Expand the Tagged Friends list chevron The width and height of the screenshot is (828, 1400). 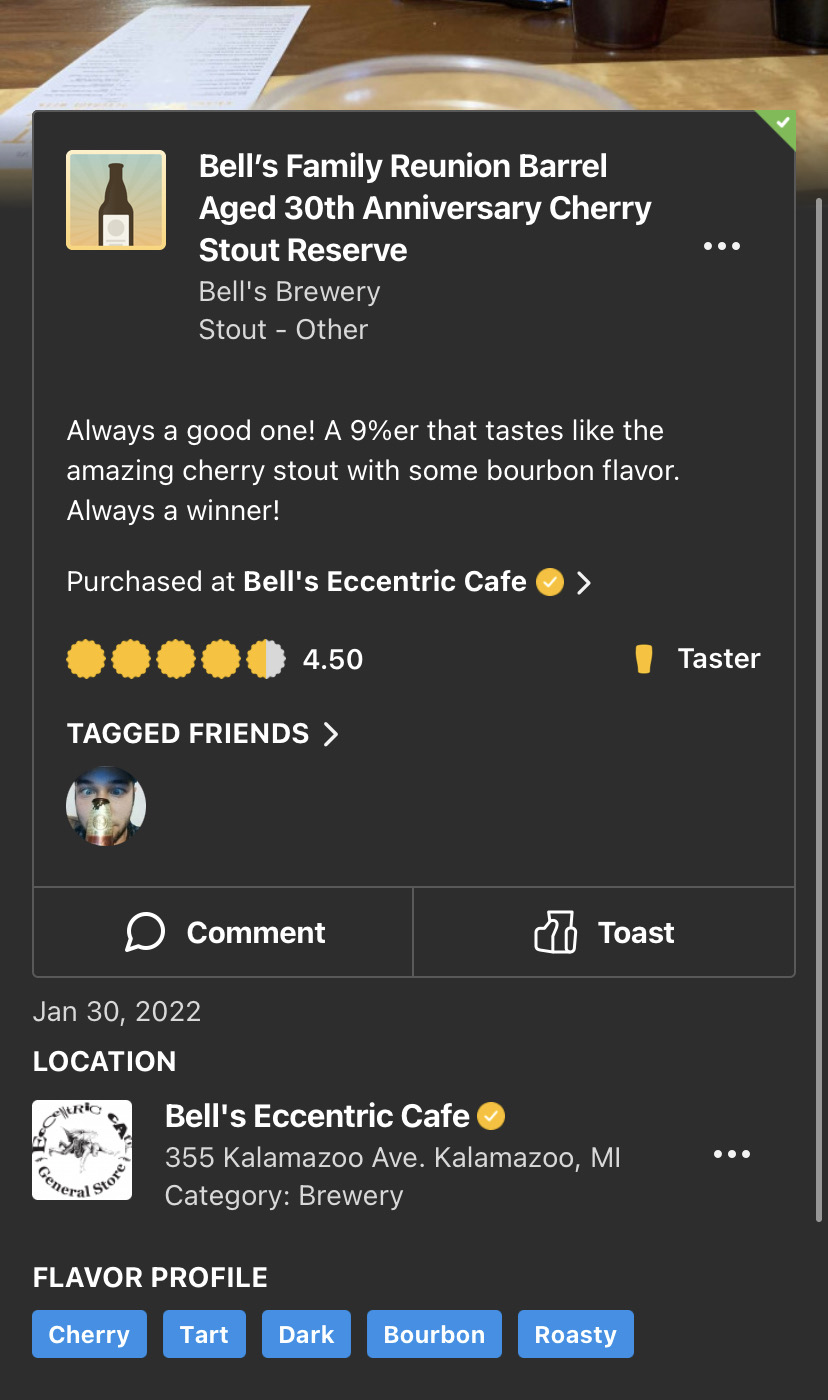(x=331, y=734)
